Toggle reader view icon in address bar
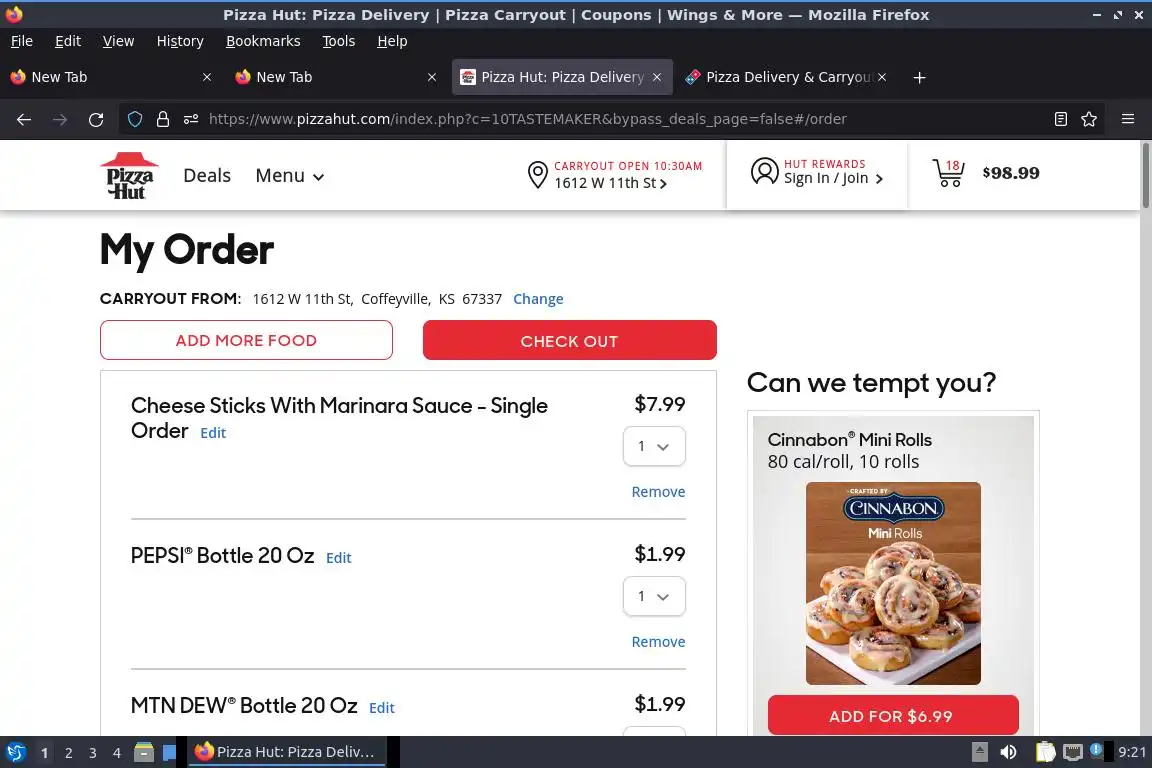This screenshot has width=1152, height=768. point(1060,119)
